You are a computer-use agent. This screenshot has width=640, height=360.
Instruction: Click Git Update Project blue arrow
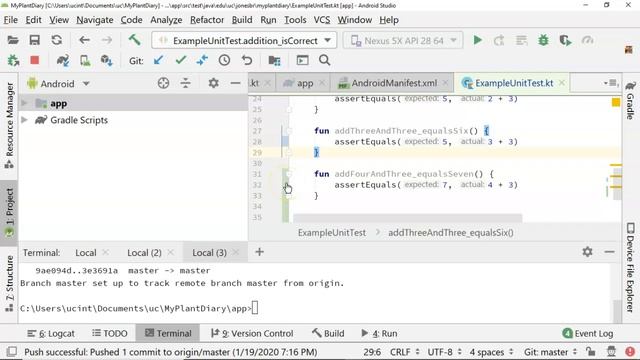coord(158,60)
